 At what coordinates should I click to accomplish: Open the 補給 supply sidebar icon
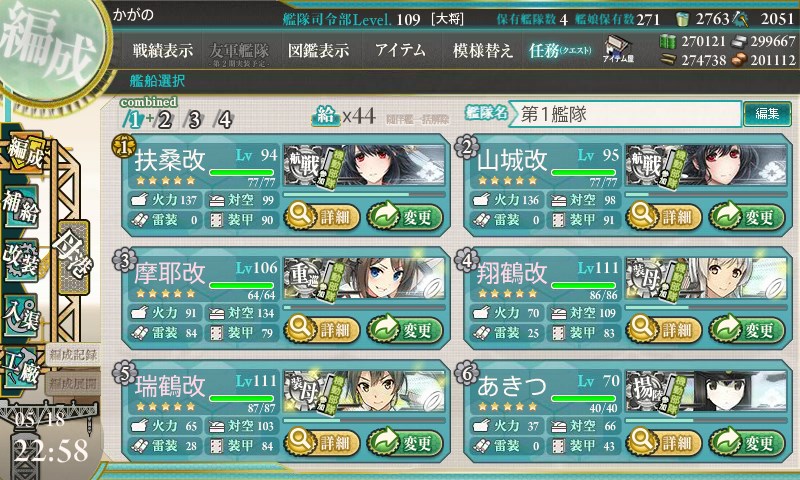coord(21,207)
